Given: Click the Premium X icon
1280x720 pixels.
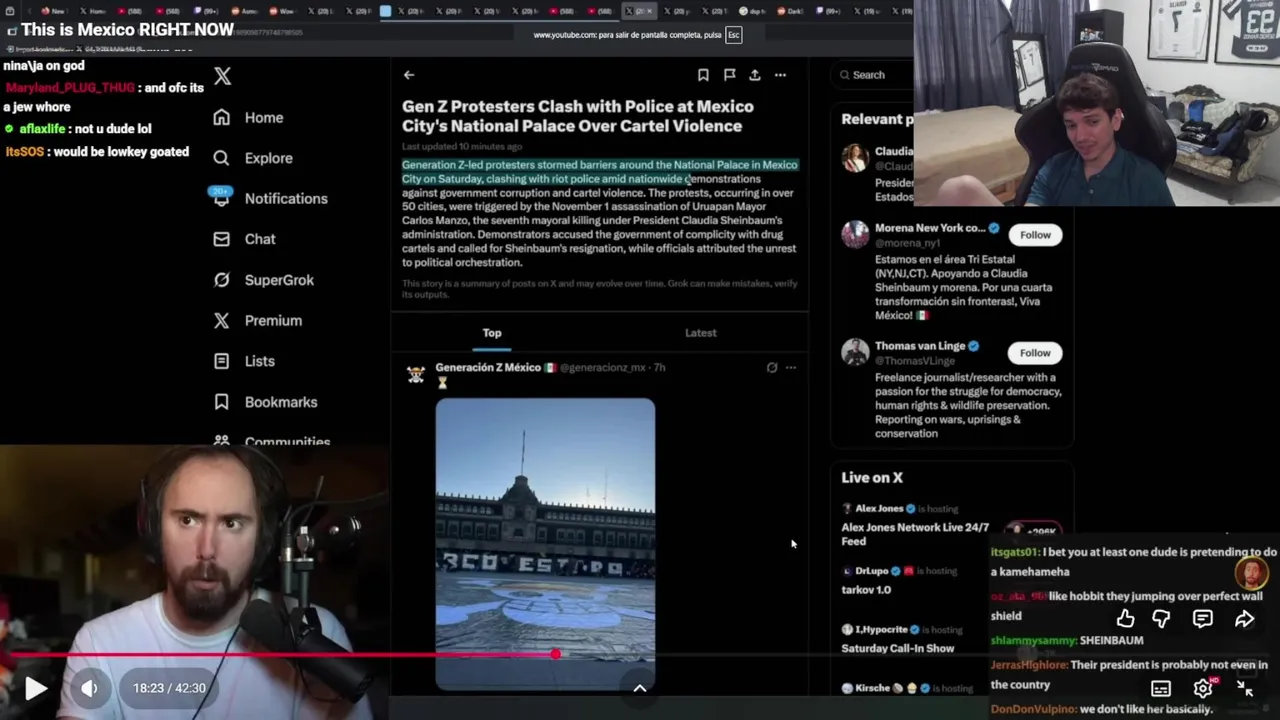Looking at the screenshot, I should pos(222,320).
